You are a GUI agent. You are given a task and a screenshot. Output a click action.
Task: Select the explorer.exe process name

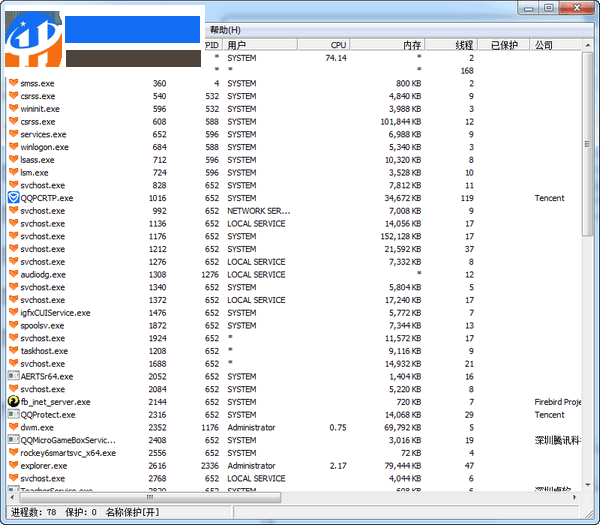[x=44, y=466]
